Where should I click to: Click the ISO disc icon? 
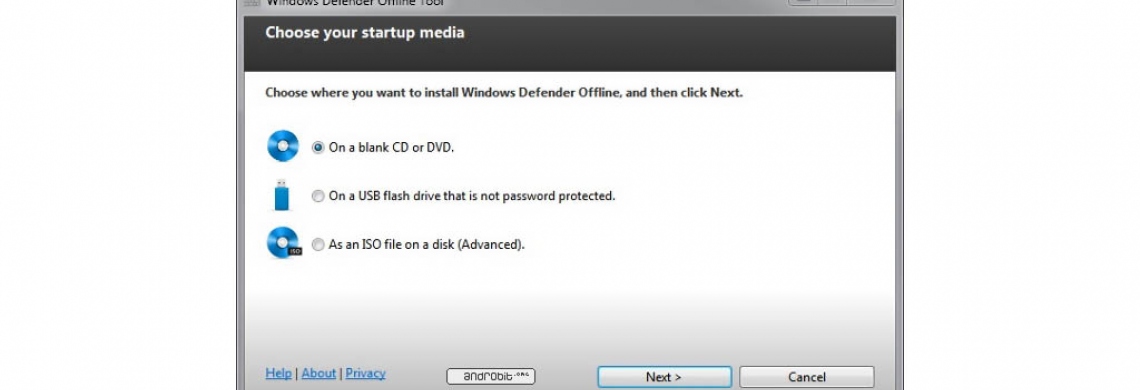[284, 243]
